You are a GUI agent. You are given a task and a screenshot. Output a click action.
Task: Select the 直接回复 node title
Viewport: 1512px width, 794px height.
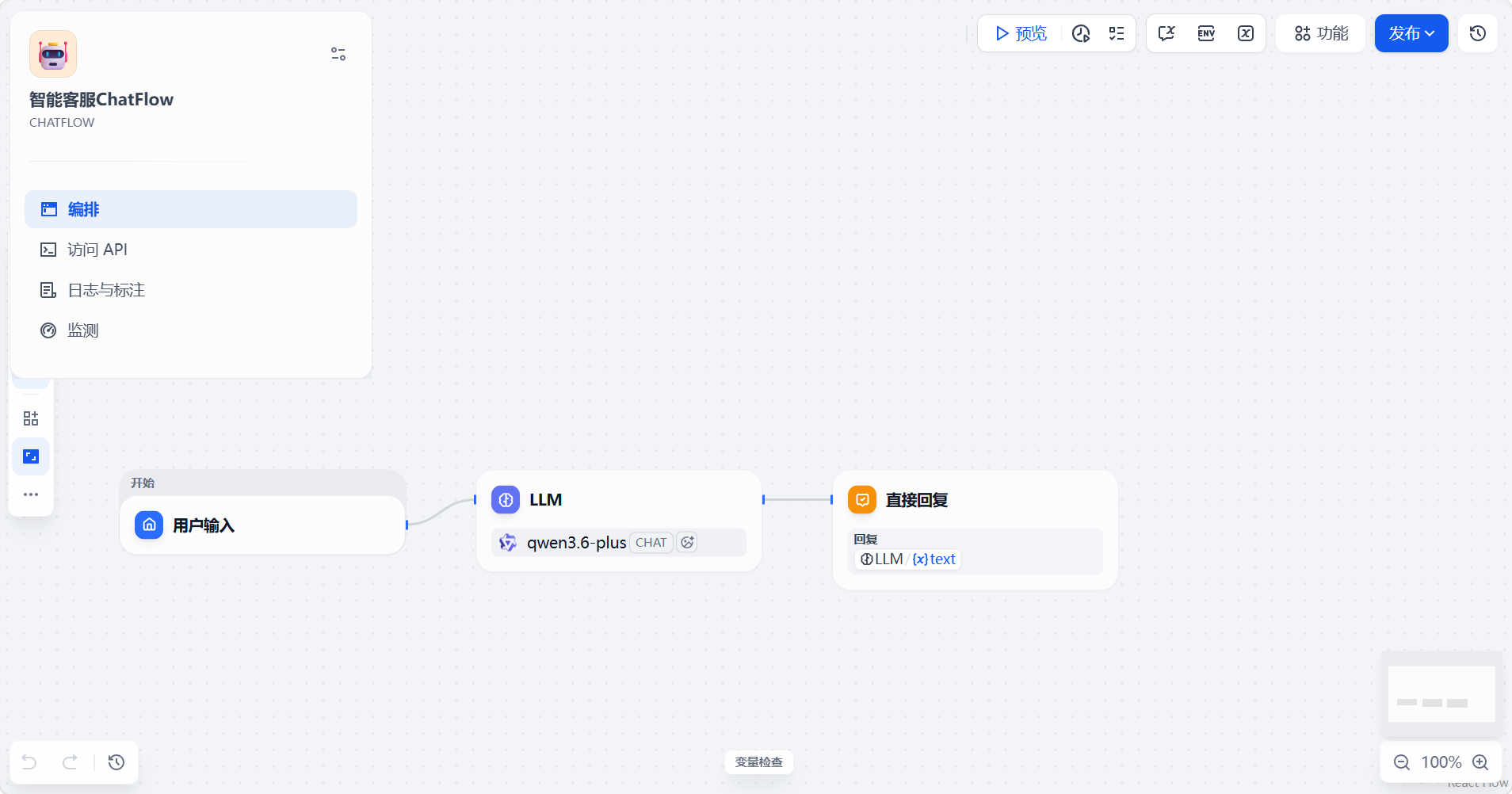tap(917, 500)
